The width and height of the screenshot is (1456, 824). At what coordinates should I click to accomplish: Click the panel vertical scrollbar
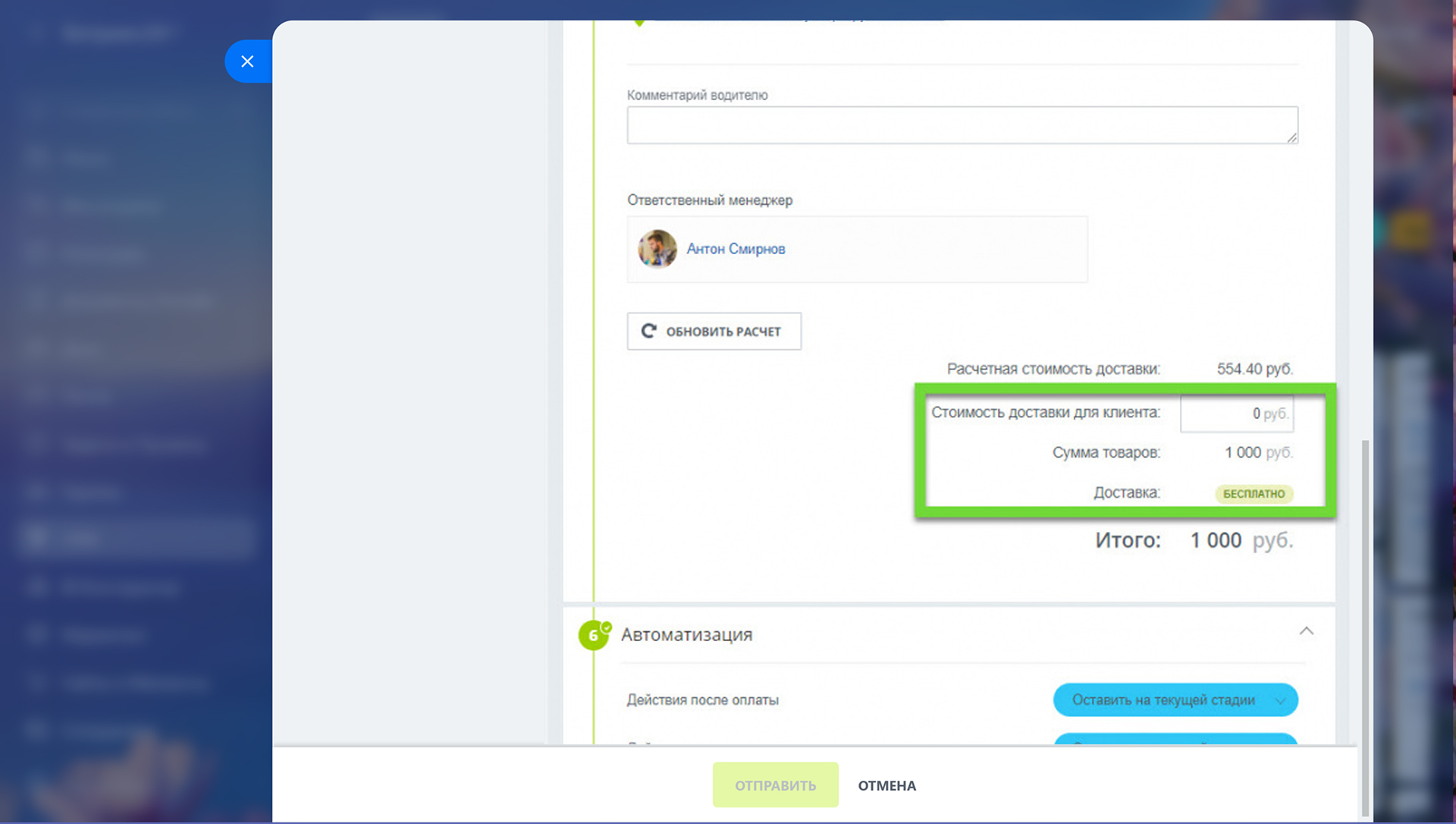coord(1365,630)
